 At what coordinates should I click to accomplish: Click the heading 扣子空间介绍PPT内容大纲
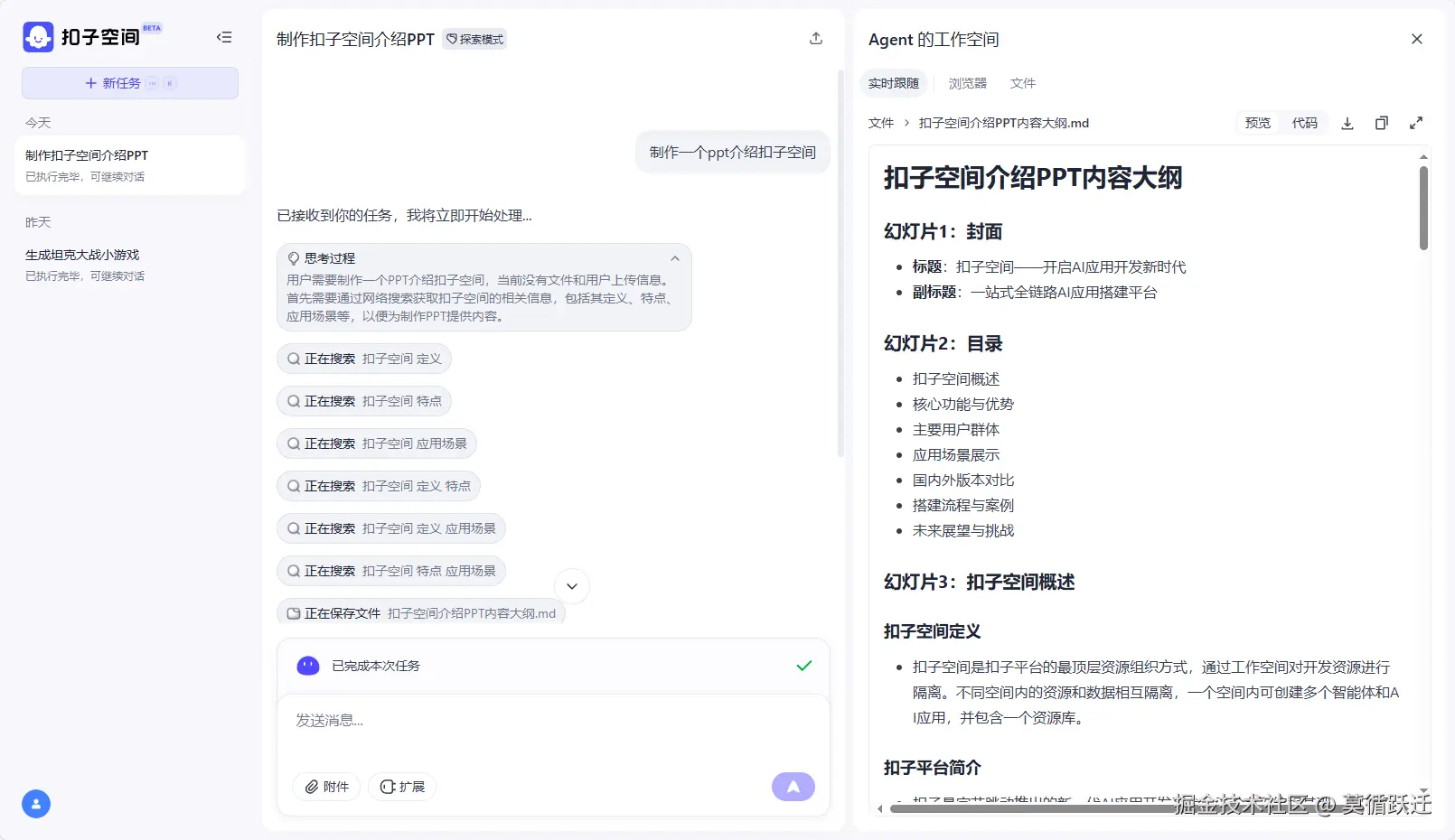coord(1033,178)
